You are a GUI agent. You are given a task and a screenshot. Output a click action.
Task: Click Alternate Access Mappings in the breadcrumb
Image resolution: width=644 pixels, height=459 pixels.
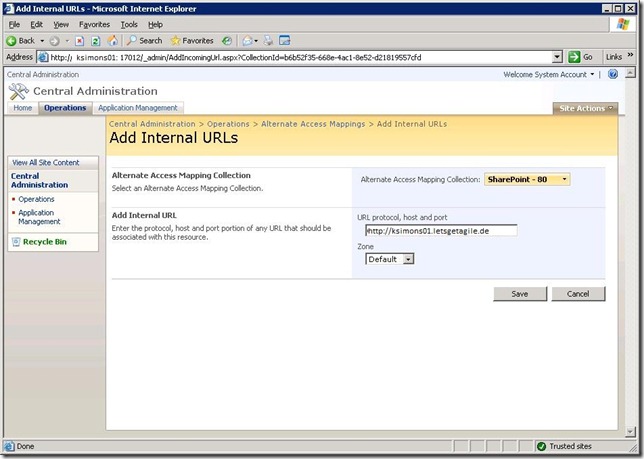(313, 124)
